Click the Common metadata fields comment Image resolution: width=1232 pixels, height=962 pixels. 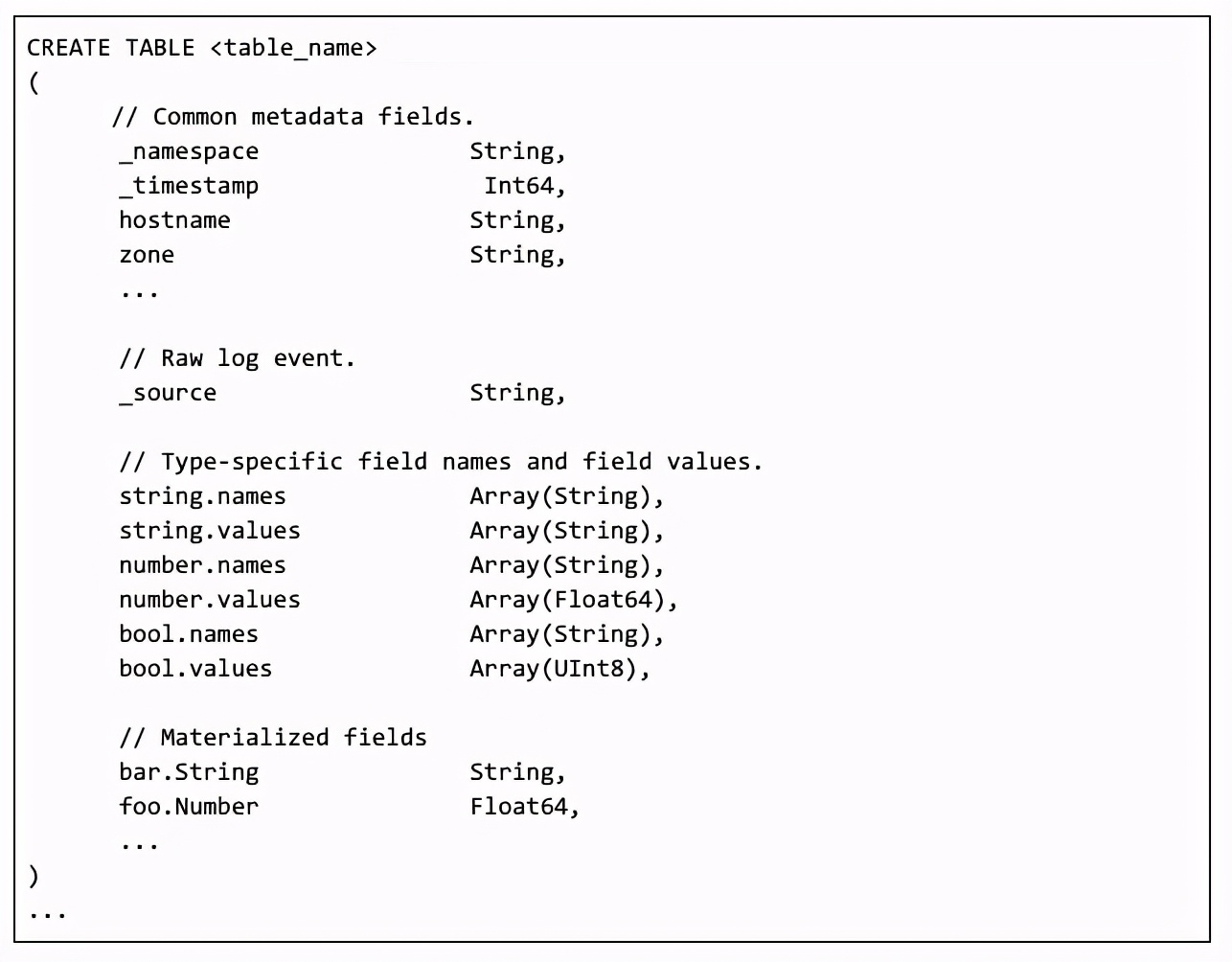[x=293, y=117]
